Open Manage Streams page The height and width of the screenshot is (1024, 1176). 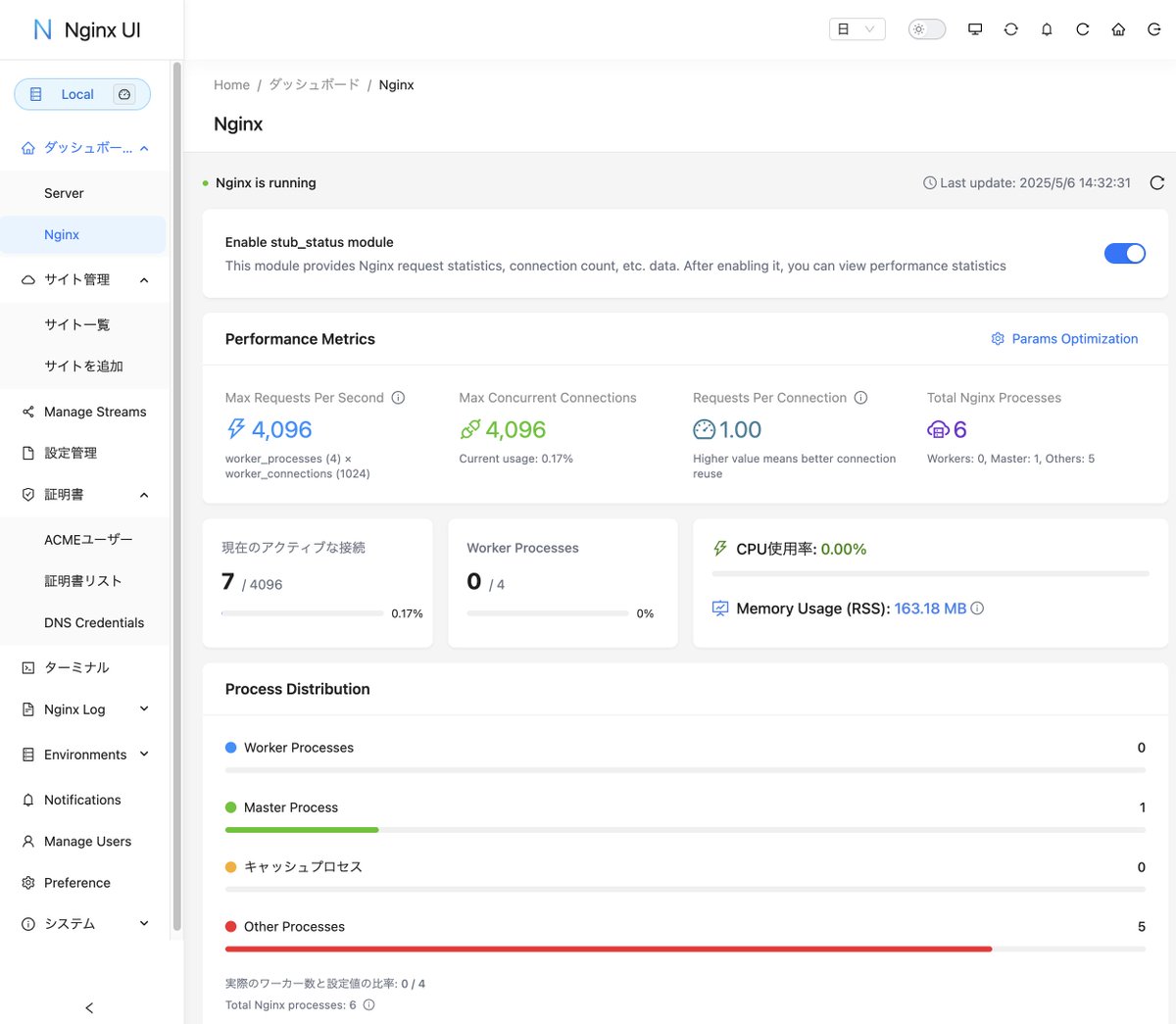pos(85,412)
